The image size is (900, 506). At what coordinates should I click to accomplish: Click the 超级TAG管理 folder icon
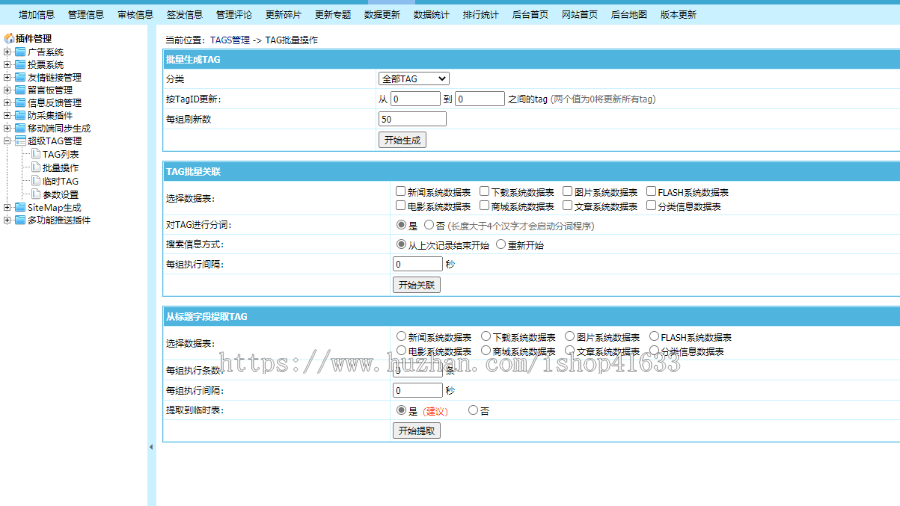pyautogui.click(x=20, y=142)
